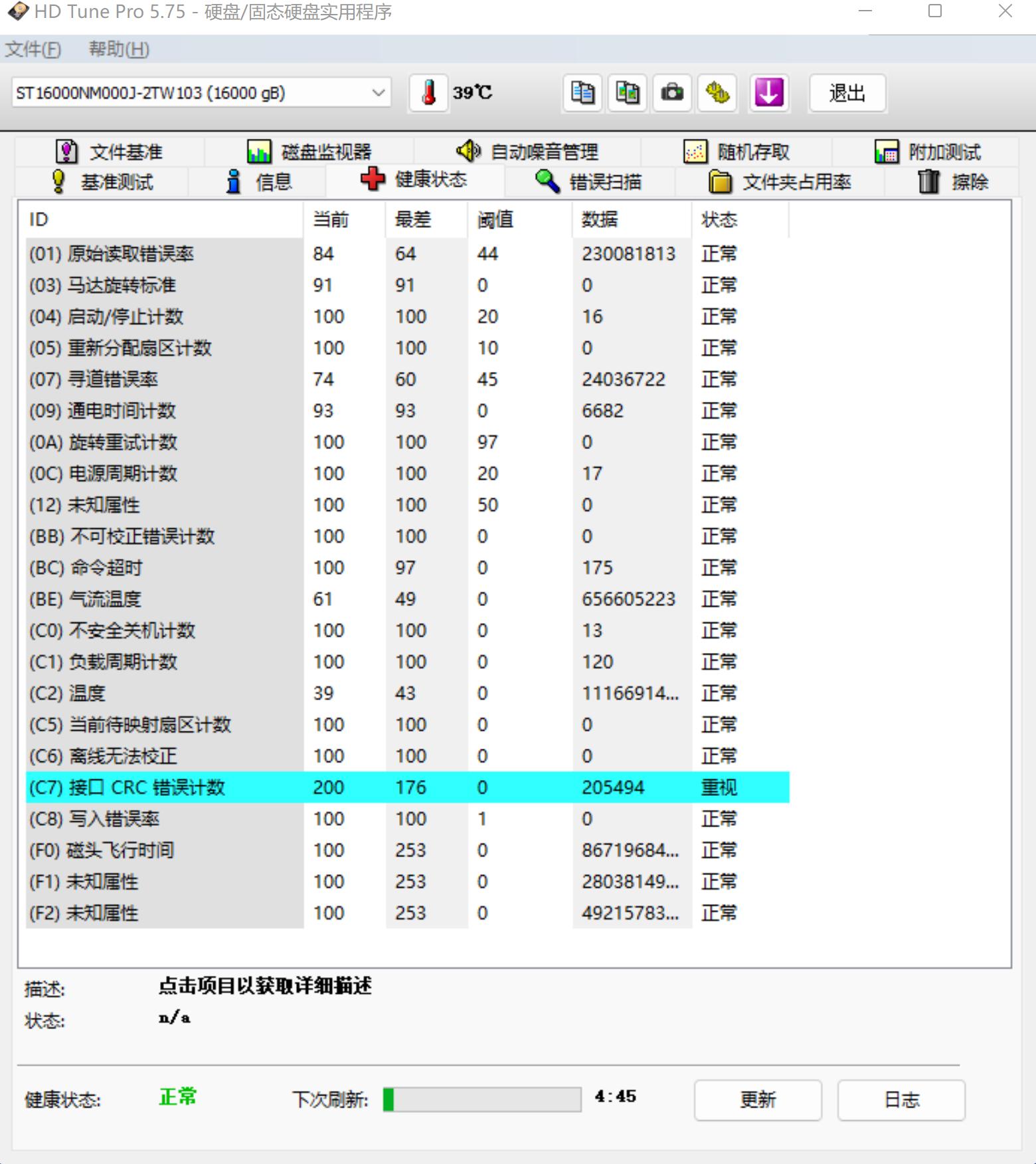Viewport: 1036px width, 1164px height.
Task: Click the copy text to clipboard icon
Action: click(582, 93)
